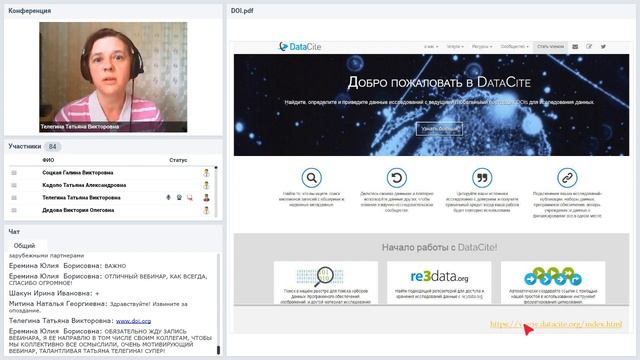Select participant 'Дедова Виктория Олеговна'
Image resolution: width=640 pixels, height=360 pixels.
(x=78, y=210)
